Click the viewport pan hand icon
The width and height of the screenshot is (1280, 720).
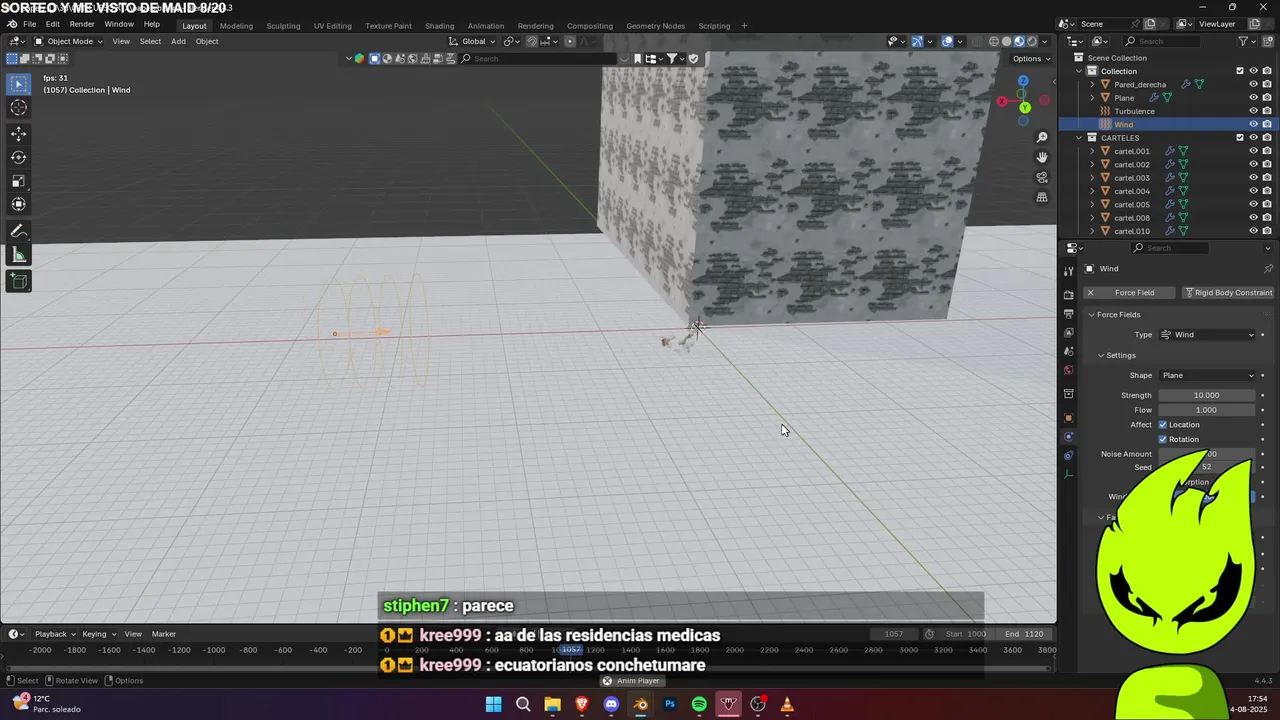[x=1042, y=157]
